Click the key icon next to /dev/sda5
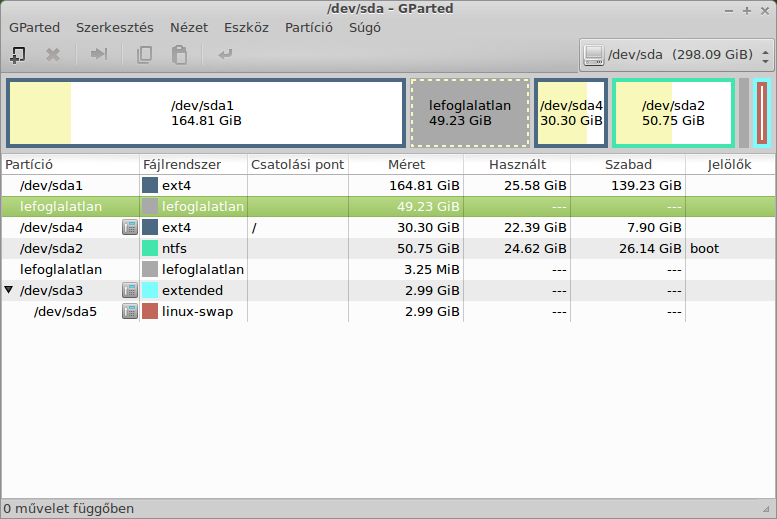The image size is (777, 519). point(130,311)
